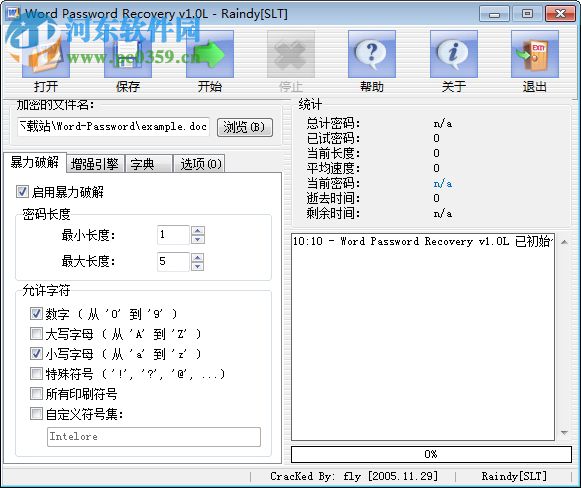This screenshot has height=488, width=581.
Task: Switch to 选项(O) tab
Action: coord(199,164)
